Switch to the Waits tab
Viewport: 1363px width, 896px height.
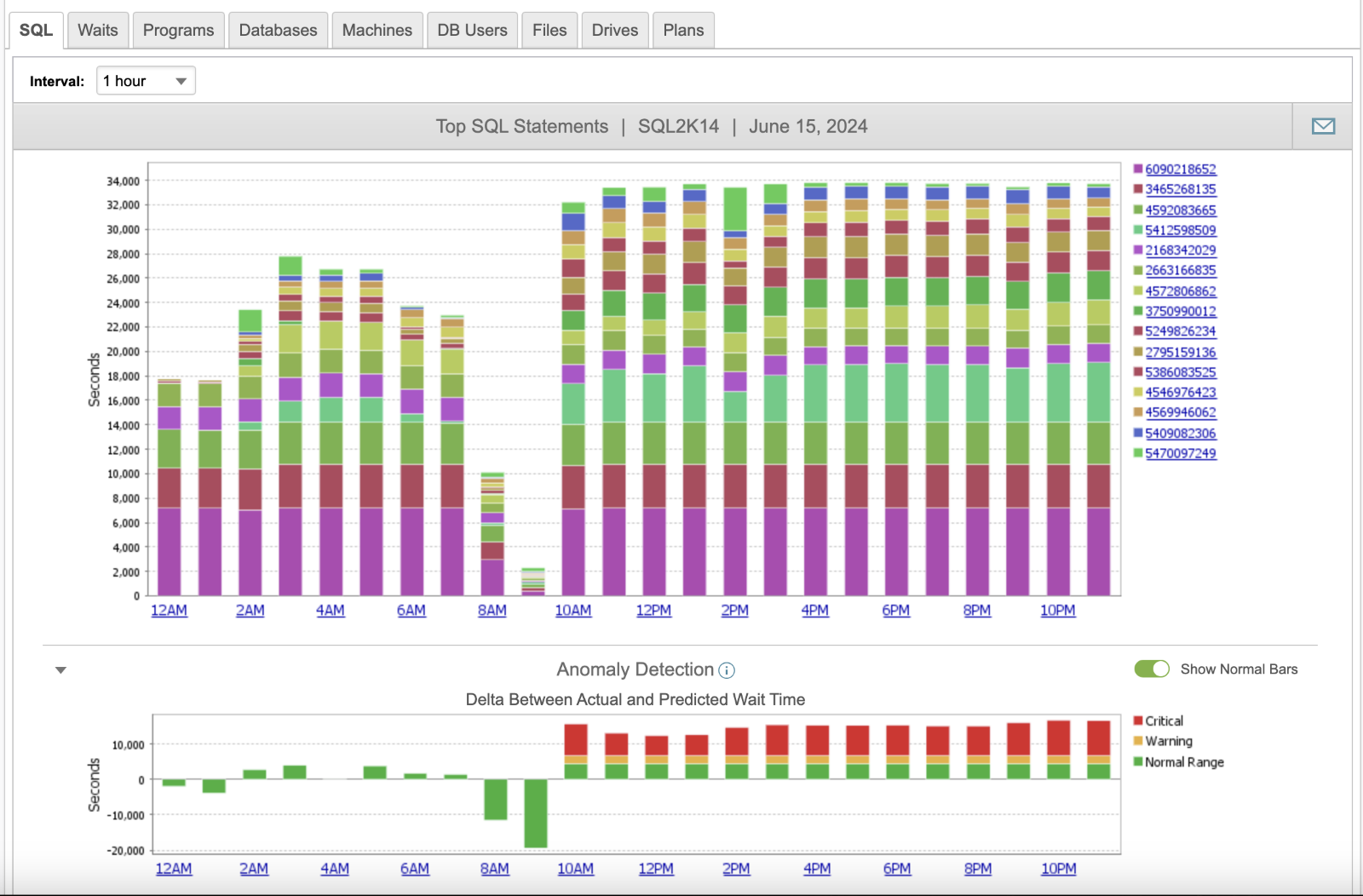click(98, 30)
